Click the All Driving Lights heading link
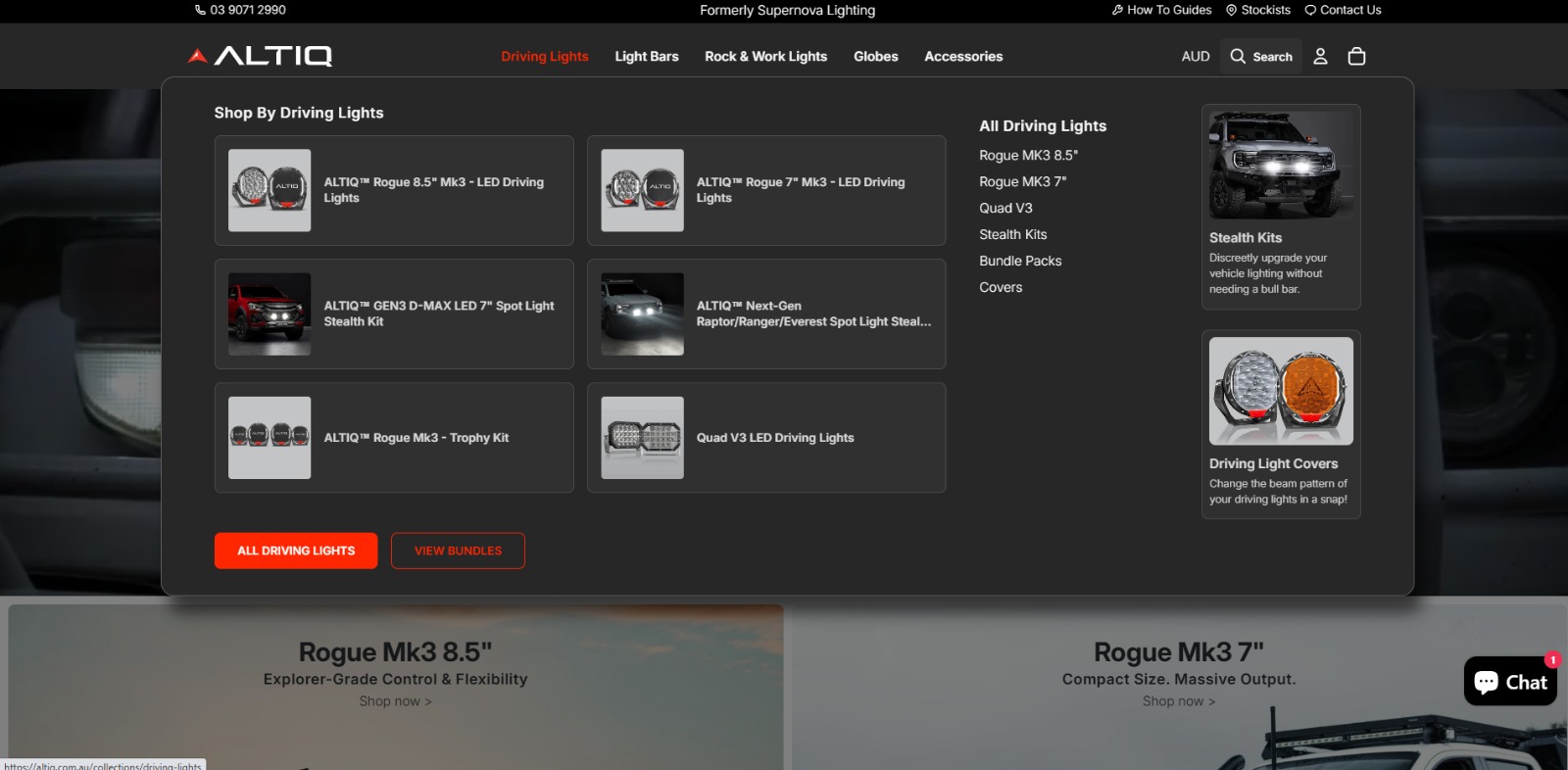 click(x=1043, y=125)
